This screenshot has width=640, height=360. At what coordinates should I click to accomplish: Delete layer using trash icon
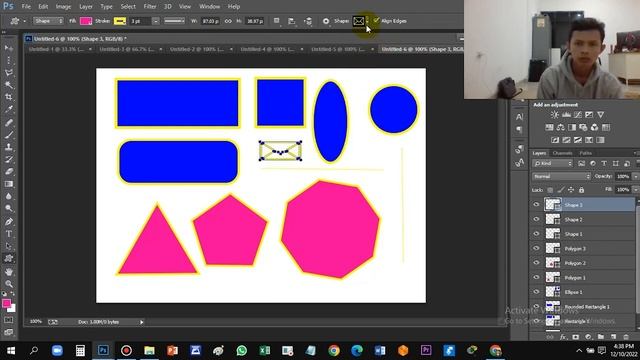[626, 337]
